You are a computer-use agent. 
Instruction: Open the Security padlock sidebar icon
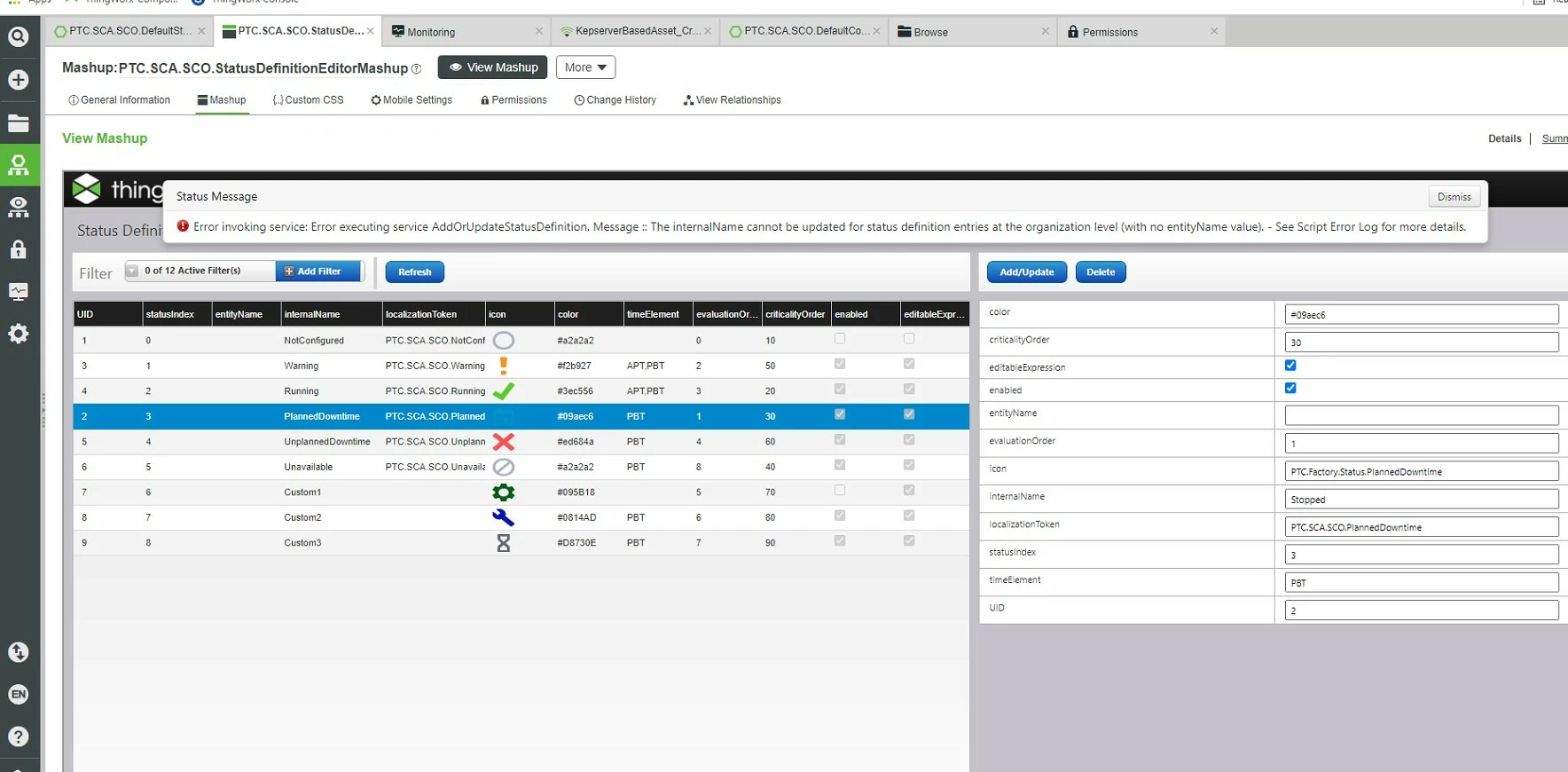pyautogui.click(x=19, y=248)
